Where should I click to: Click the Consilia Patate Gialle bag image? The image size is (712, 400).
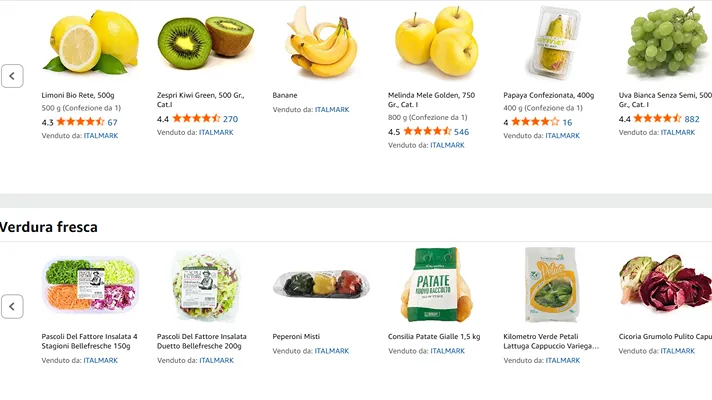click(435, 285)
